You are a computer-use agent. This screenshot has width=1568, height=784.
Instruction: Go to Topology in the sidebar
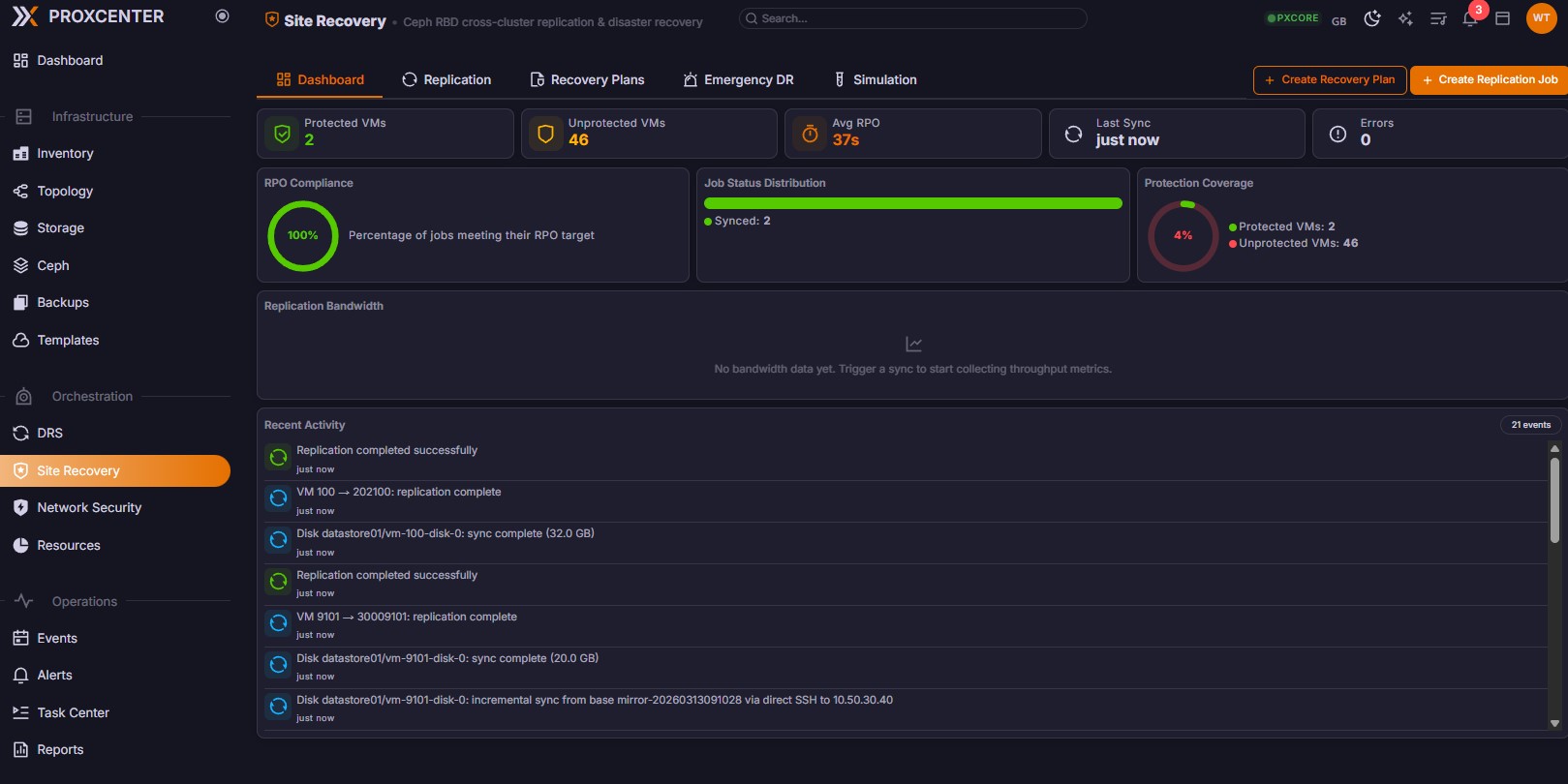[x=65, y=191]
